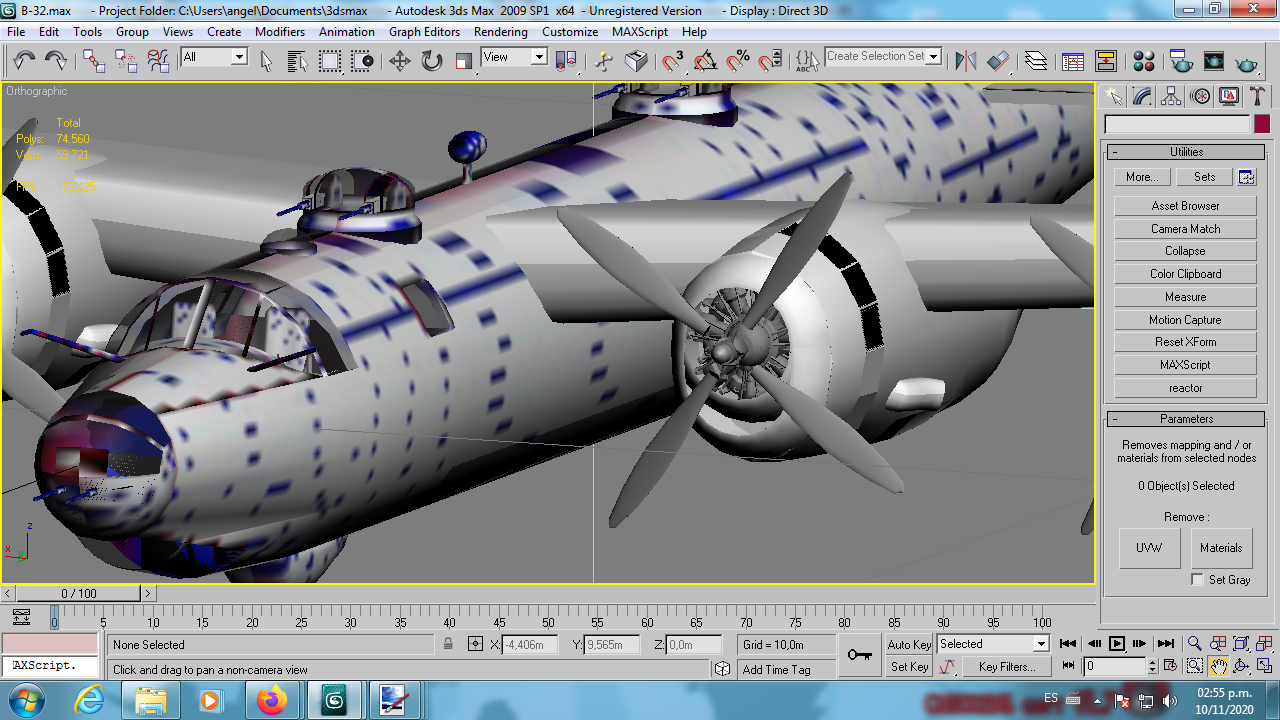Open the selection filter All dropdown
This screenshot has width=1280, height=720.
(214, 57)
